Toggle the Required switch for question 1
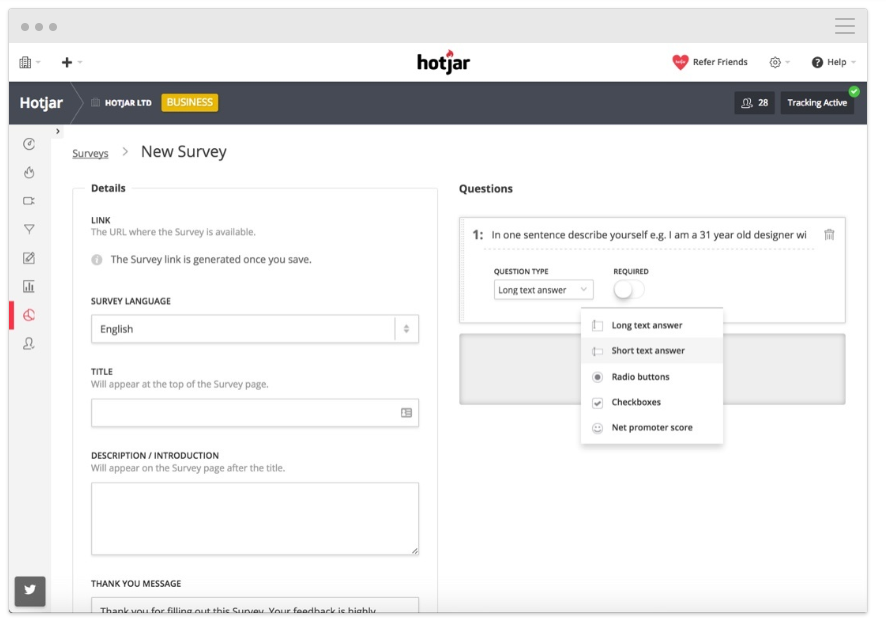Viewport: 886px width, 619px height. (x=629, y=289)
